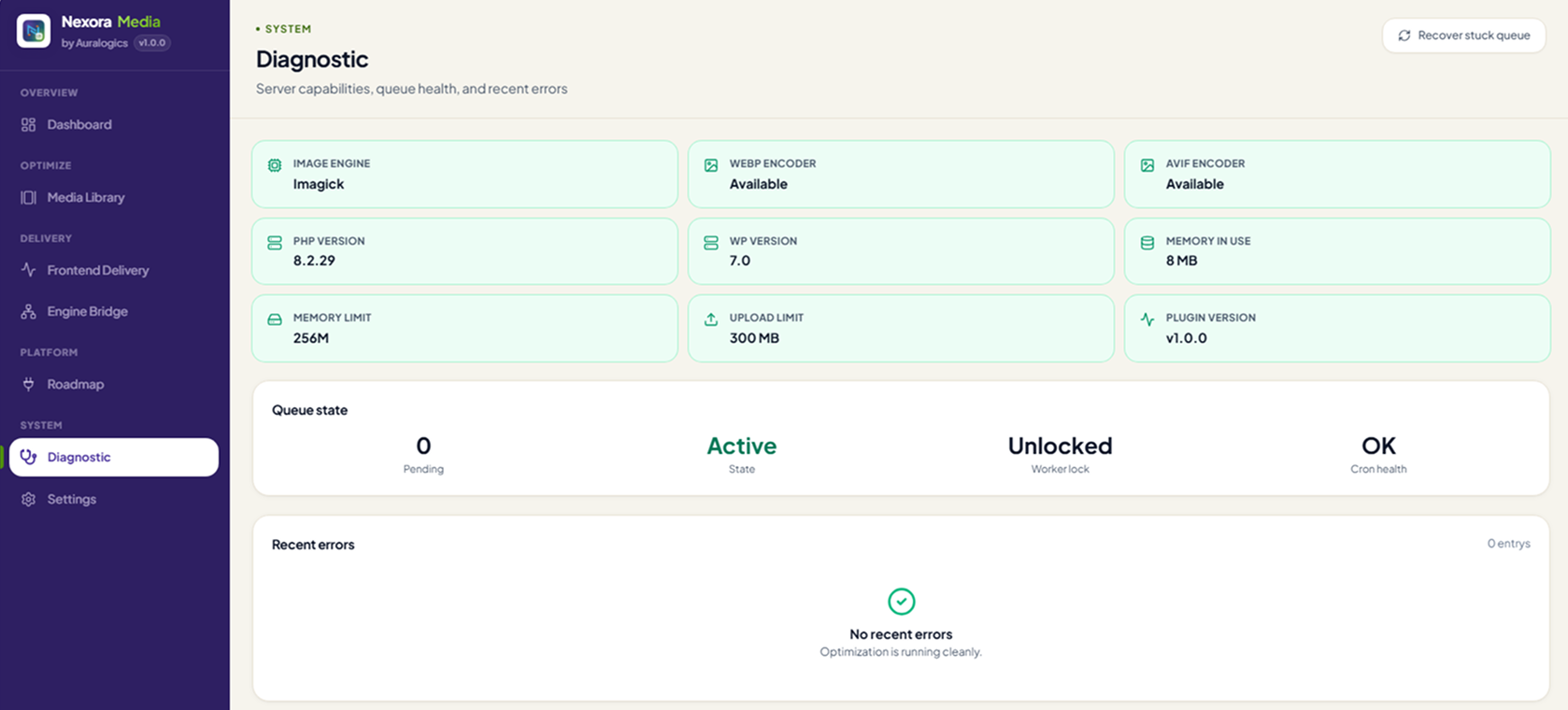This screenshot has height=710, width=1568.
Task: Open the Engine Bridge section
Action: tap(114, 311)
